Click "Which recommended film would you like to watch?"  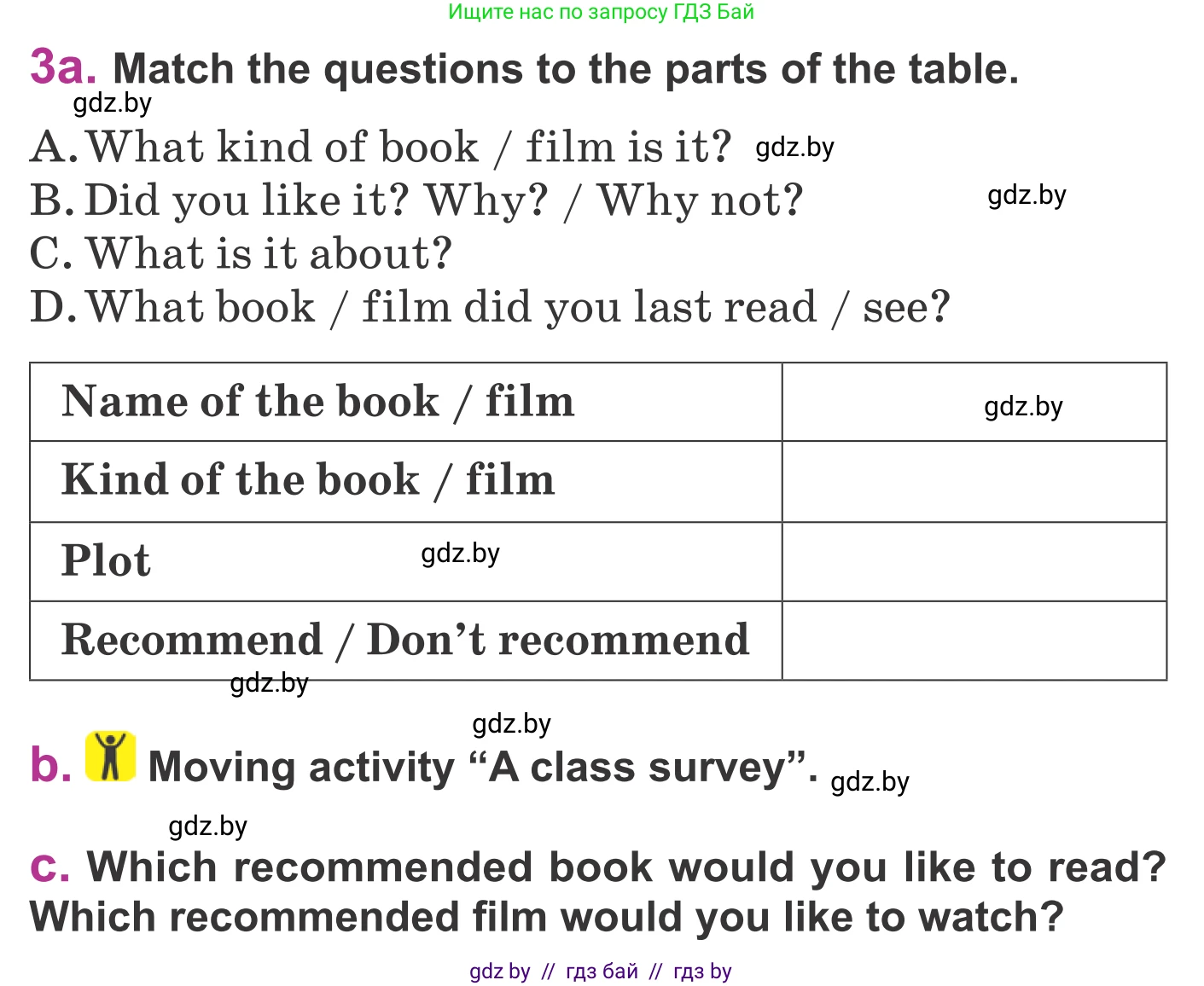click(547, 918)
